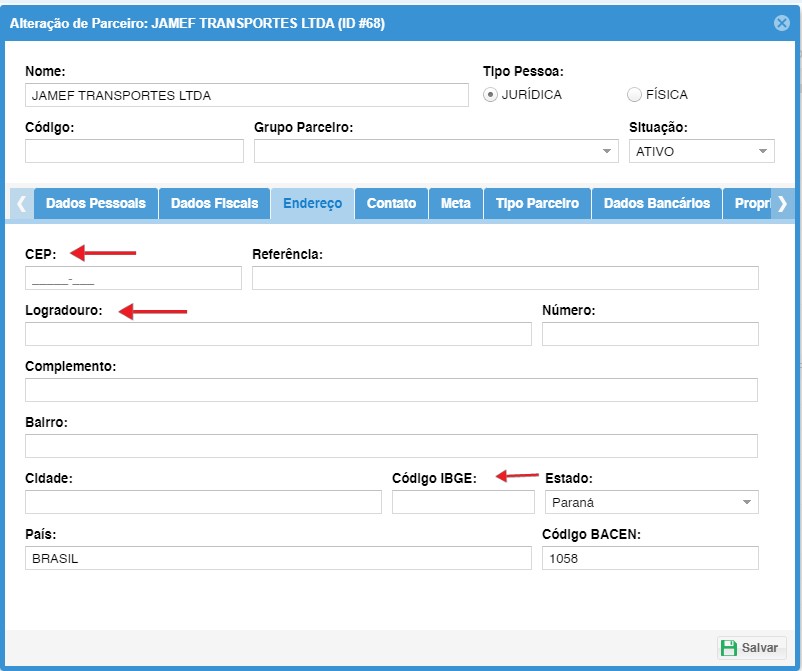This screenshot has height=671, width=802.
Task: Focus the Logradouro text field
Action: (x=278, y=334)
